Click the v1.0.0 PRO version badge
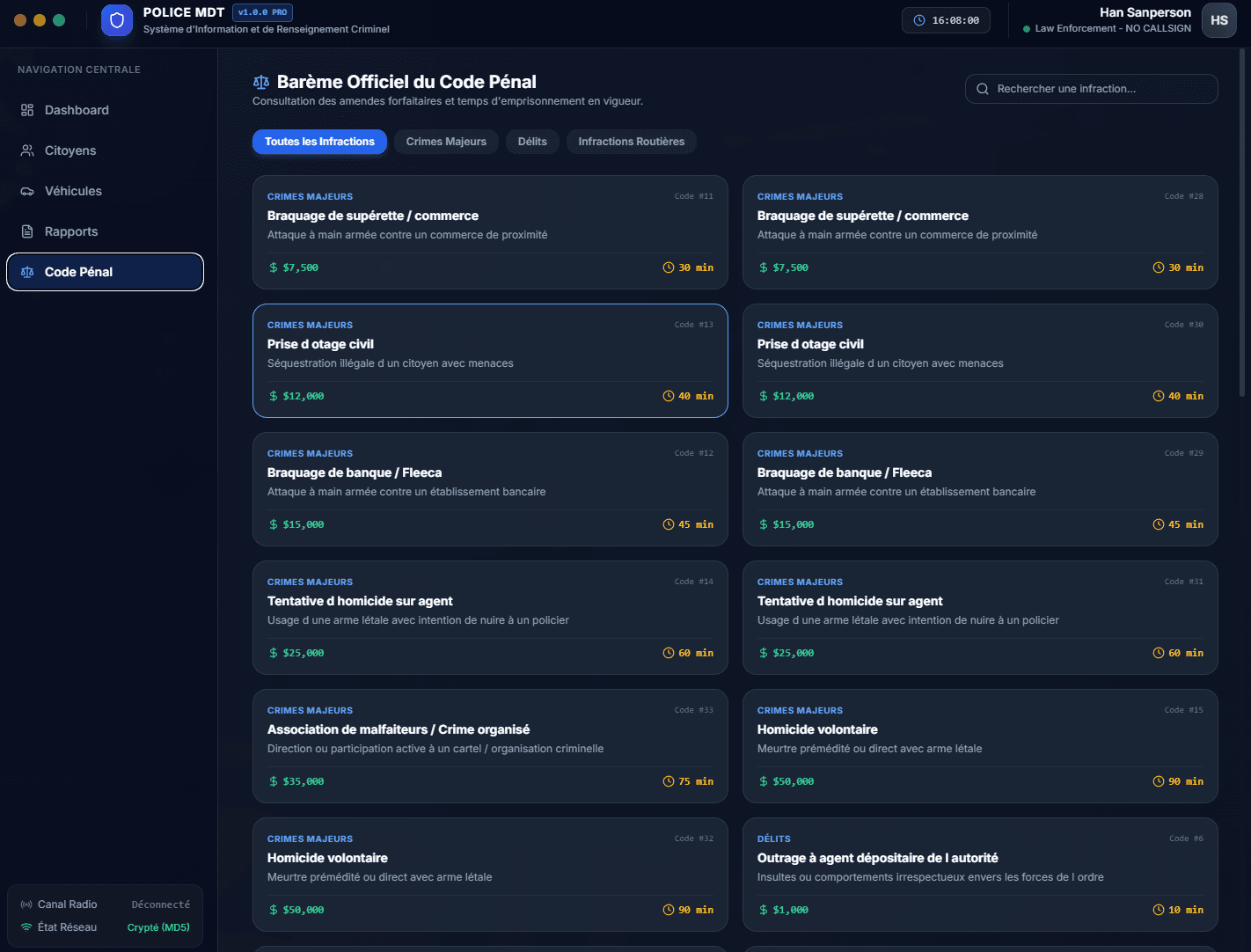 pyautogui.click(x=262, y=12)
